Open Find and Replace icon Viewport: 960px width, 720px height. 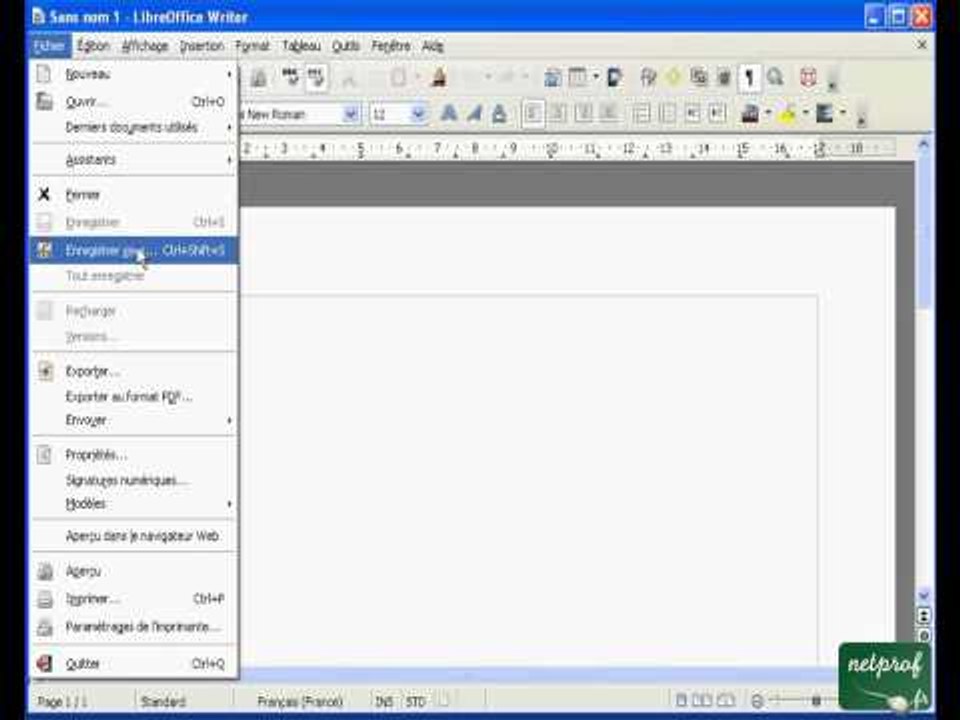click(x=648, y=78)
